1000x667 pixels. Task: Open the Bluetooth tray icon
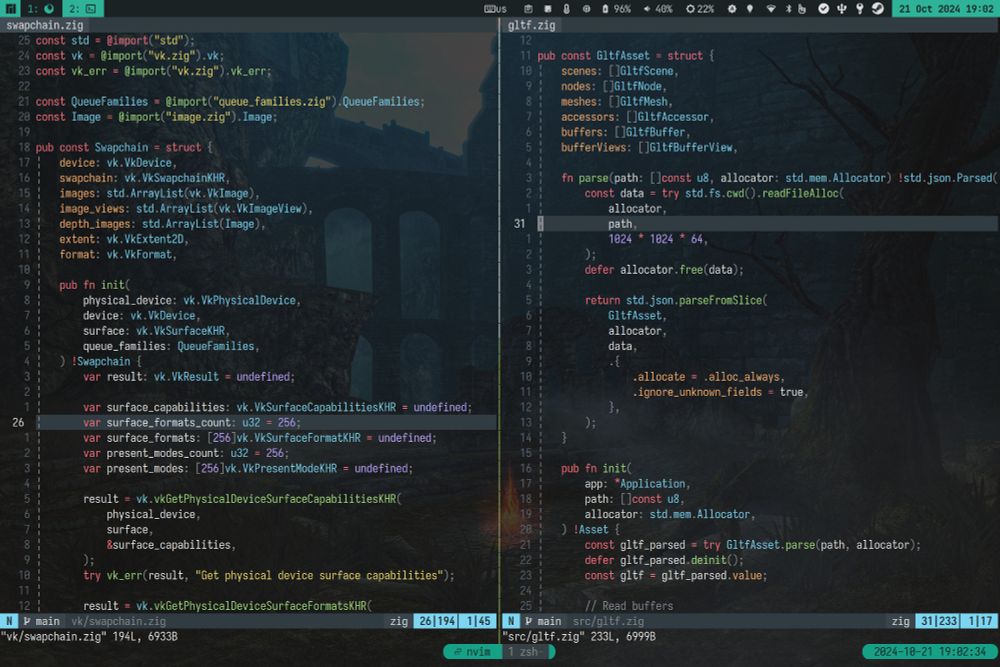pyautogui.click(x=791, y=7)
